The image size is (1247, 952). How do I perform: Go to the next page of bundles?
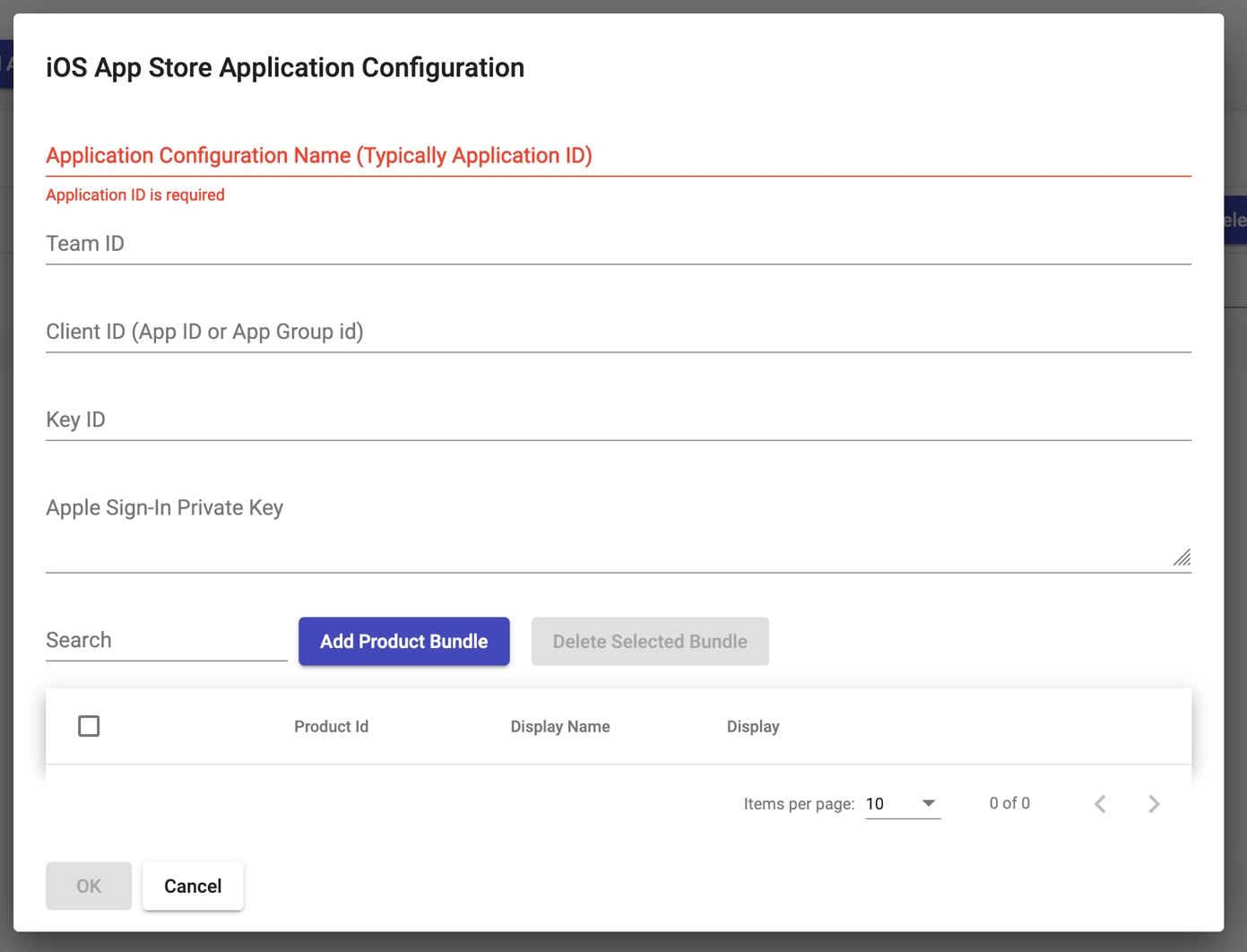(x=1154, y=804)
